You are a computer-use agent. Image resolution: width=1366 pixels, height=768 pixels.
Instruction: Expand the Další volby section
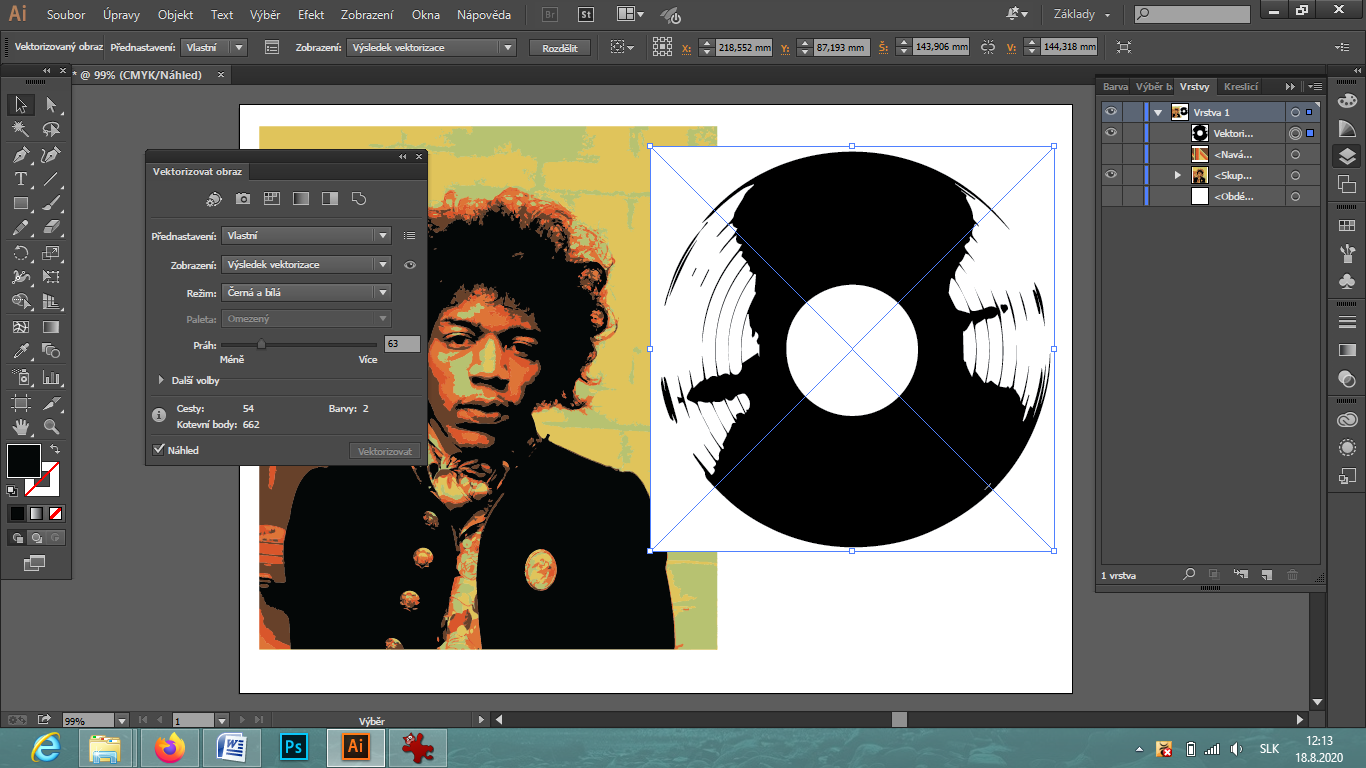pyautogui.click(x=161, y=380)
